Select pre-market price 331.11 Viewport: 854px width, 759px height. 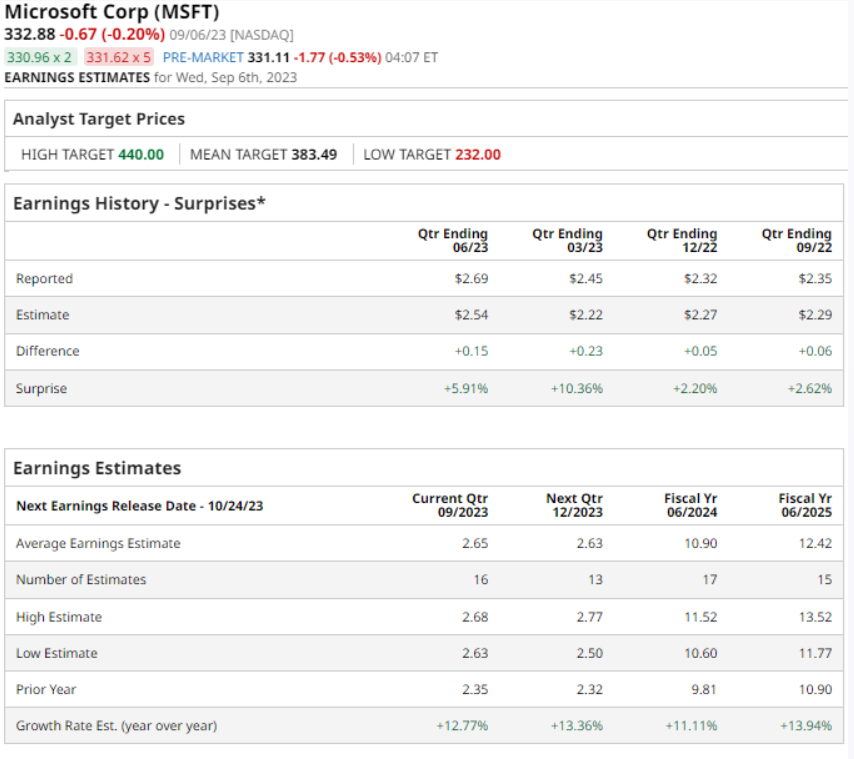tap(269, 57)
